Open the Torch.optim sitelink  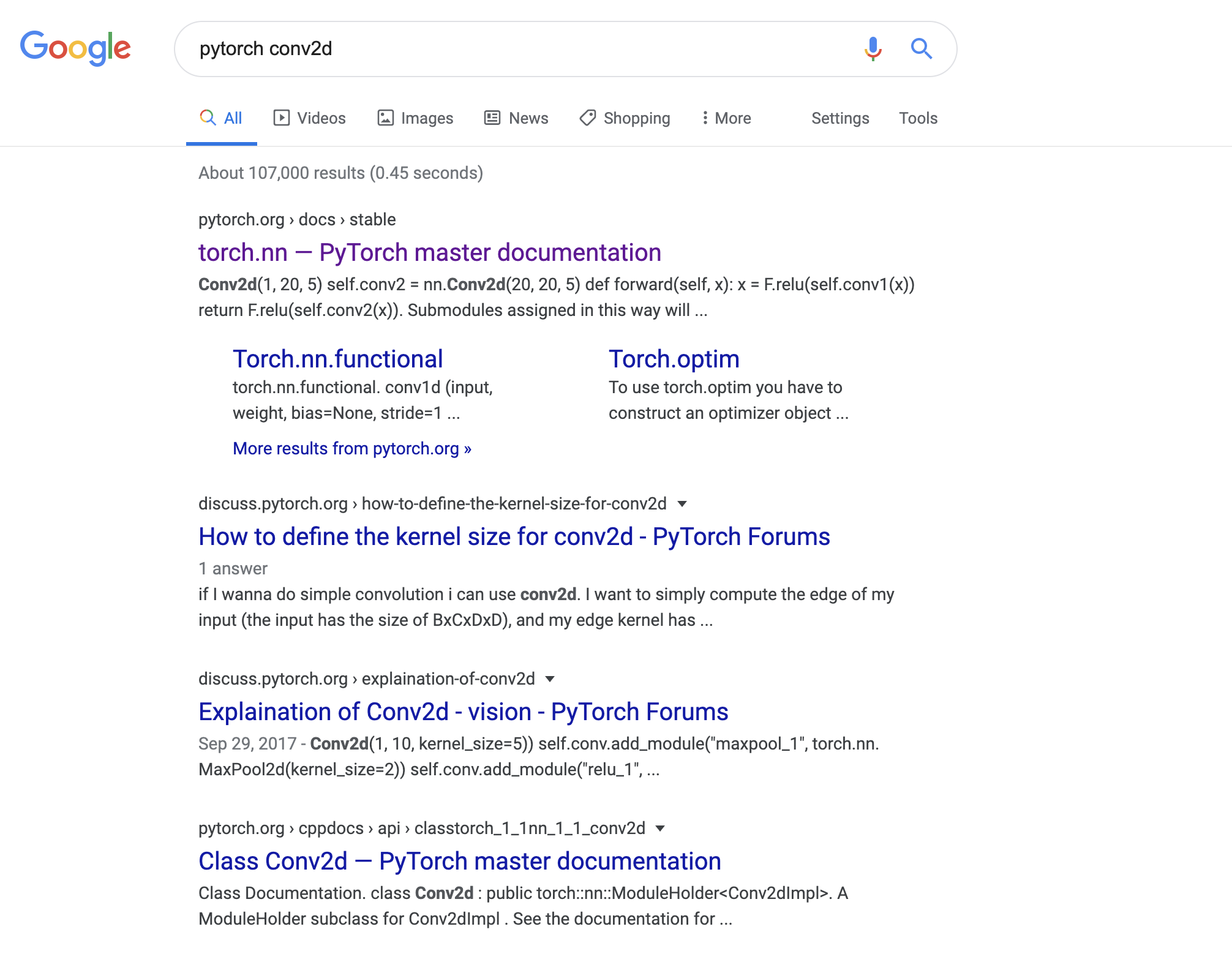pos(673,358)
